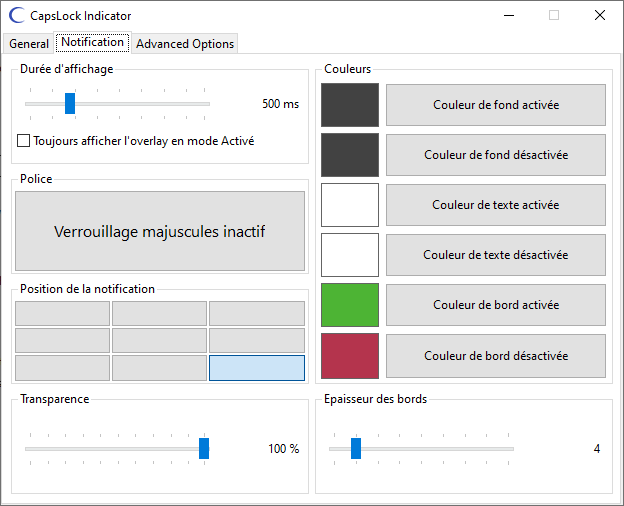Click the red swatch for Couleur de bord désactivée
Screen dimensions: 624x506
click(350, 356)
